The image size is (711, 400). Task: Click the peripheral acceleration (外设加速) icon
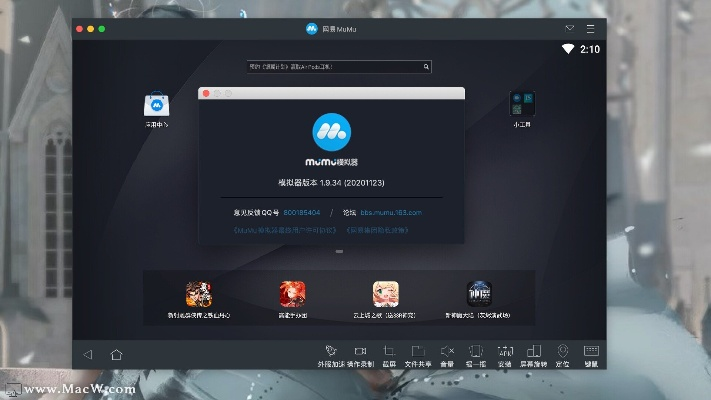point(331,351)
